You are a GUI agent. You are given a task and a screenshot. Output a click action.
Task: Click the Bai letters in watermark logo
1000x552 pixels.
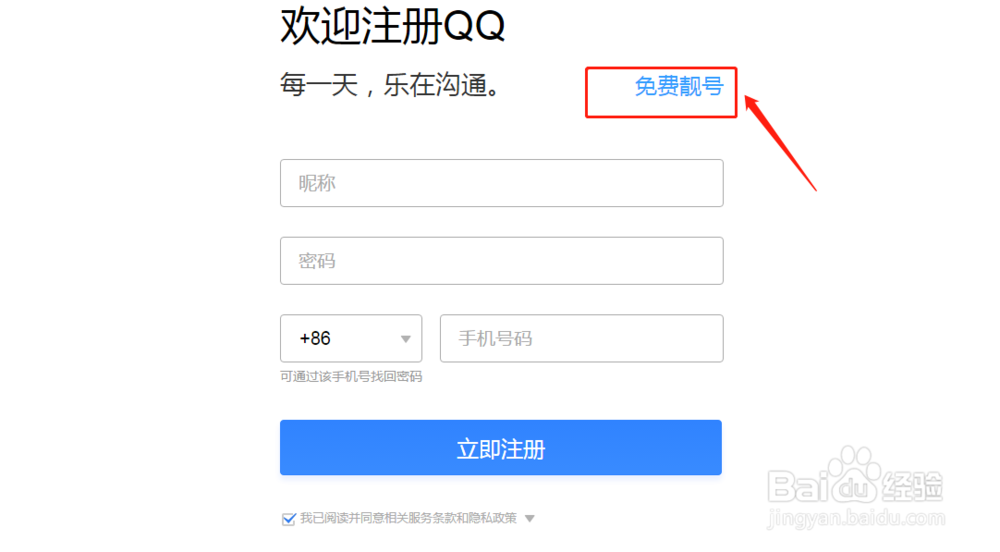pyautogui.click(x=797, y=487)
